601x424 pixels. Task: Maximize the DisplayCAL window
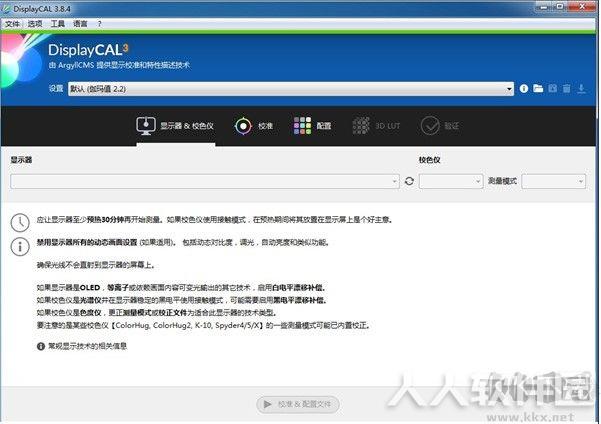pyautogui.click(x=560, y=7)
